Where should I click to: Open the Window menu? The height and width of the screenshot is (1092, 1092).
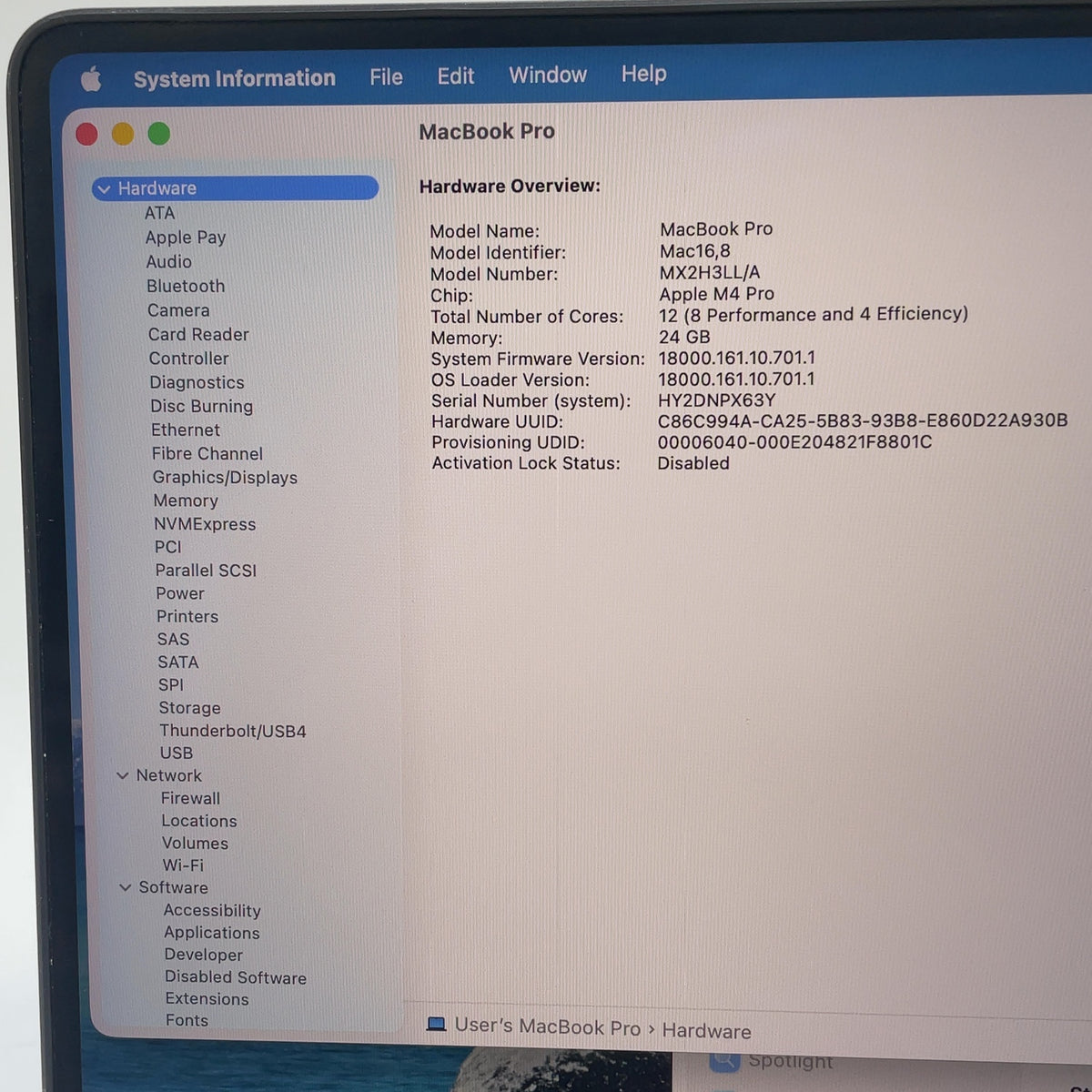click(548, 75)
